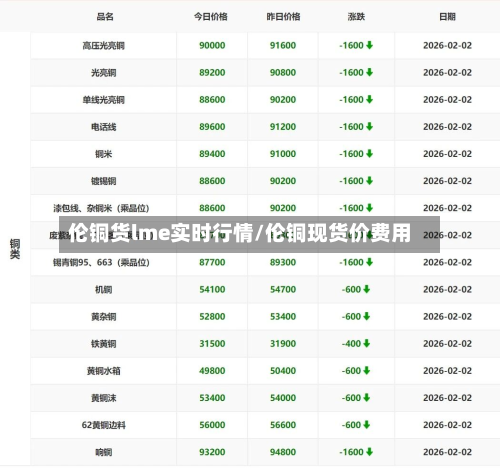
Task: Select the 电话线 product name
Action: (x=104, y=127)
